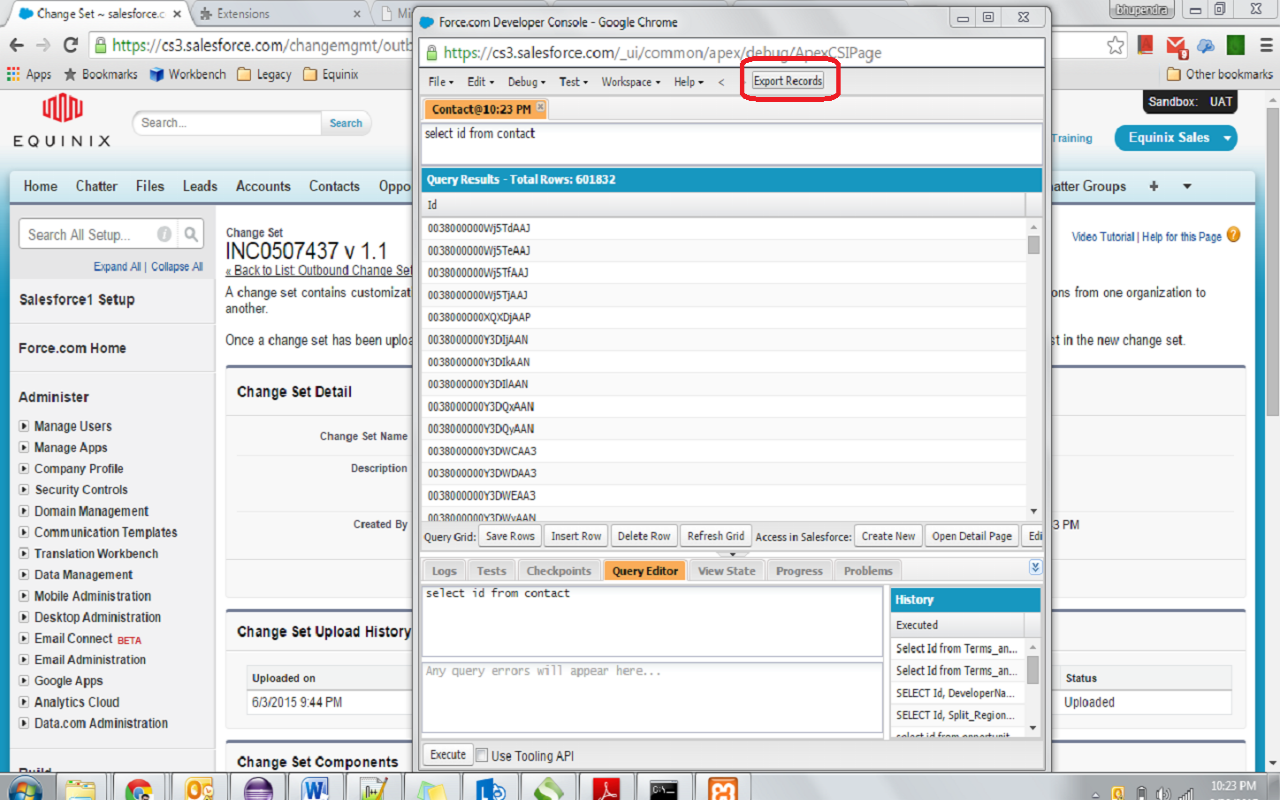Click the green square extension icon
Viewport: 1280px width, 800px height.
[1236, 45]
